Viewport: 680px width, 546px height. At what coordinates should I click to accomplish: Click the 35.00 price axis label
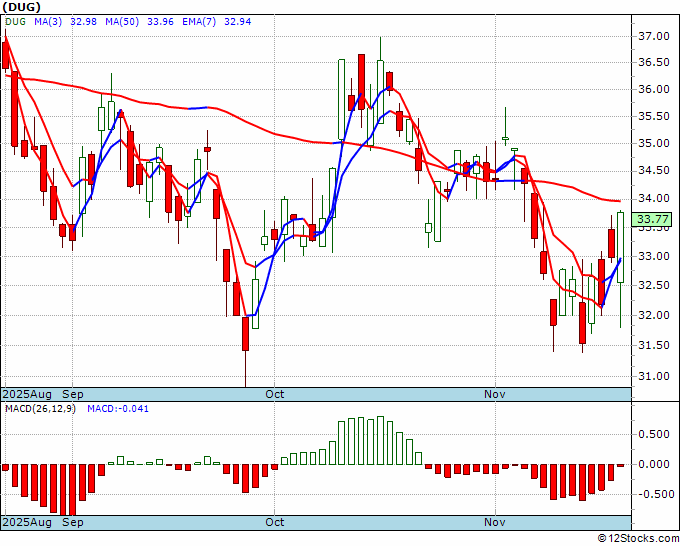click(654, 144)
